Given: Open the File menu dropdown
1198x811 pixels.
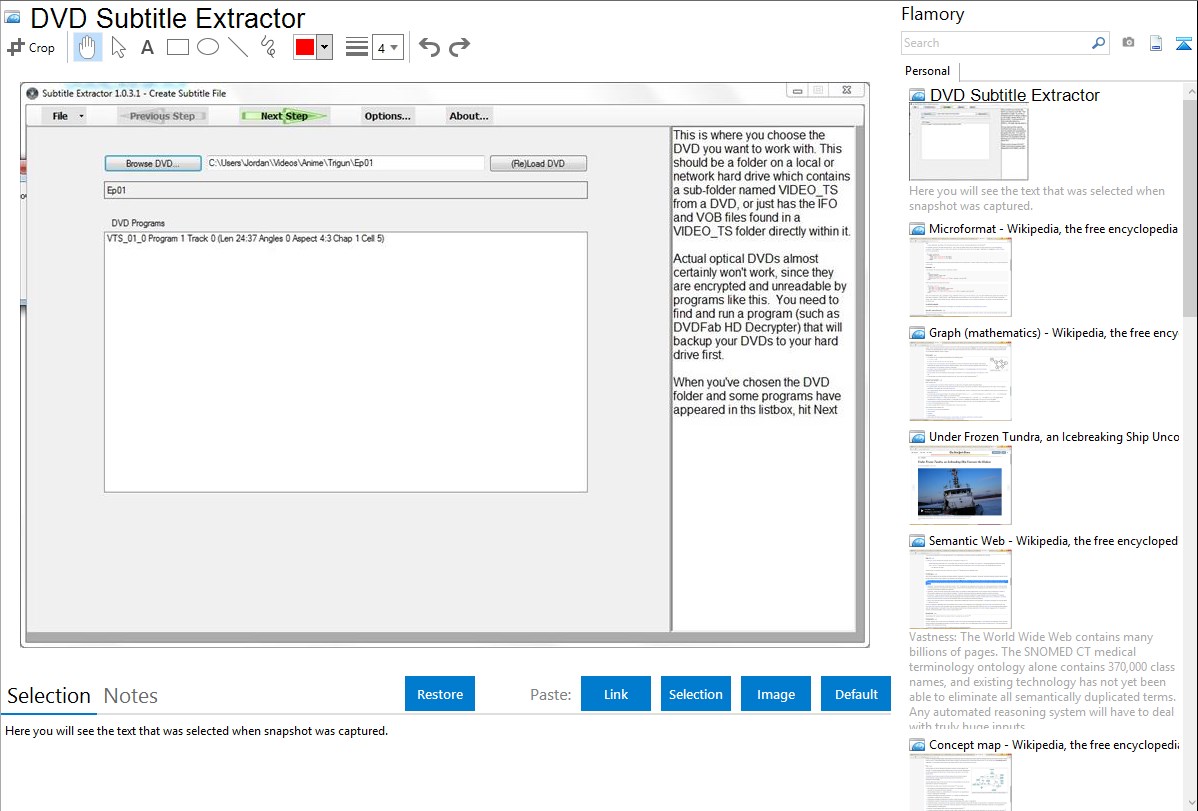Looking at the screenshot, I should pos(66,116).
